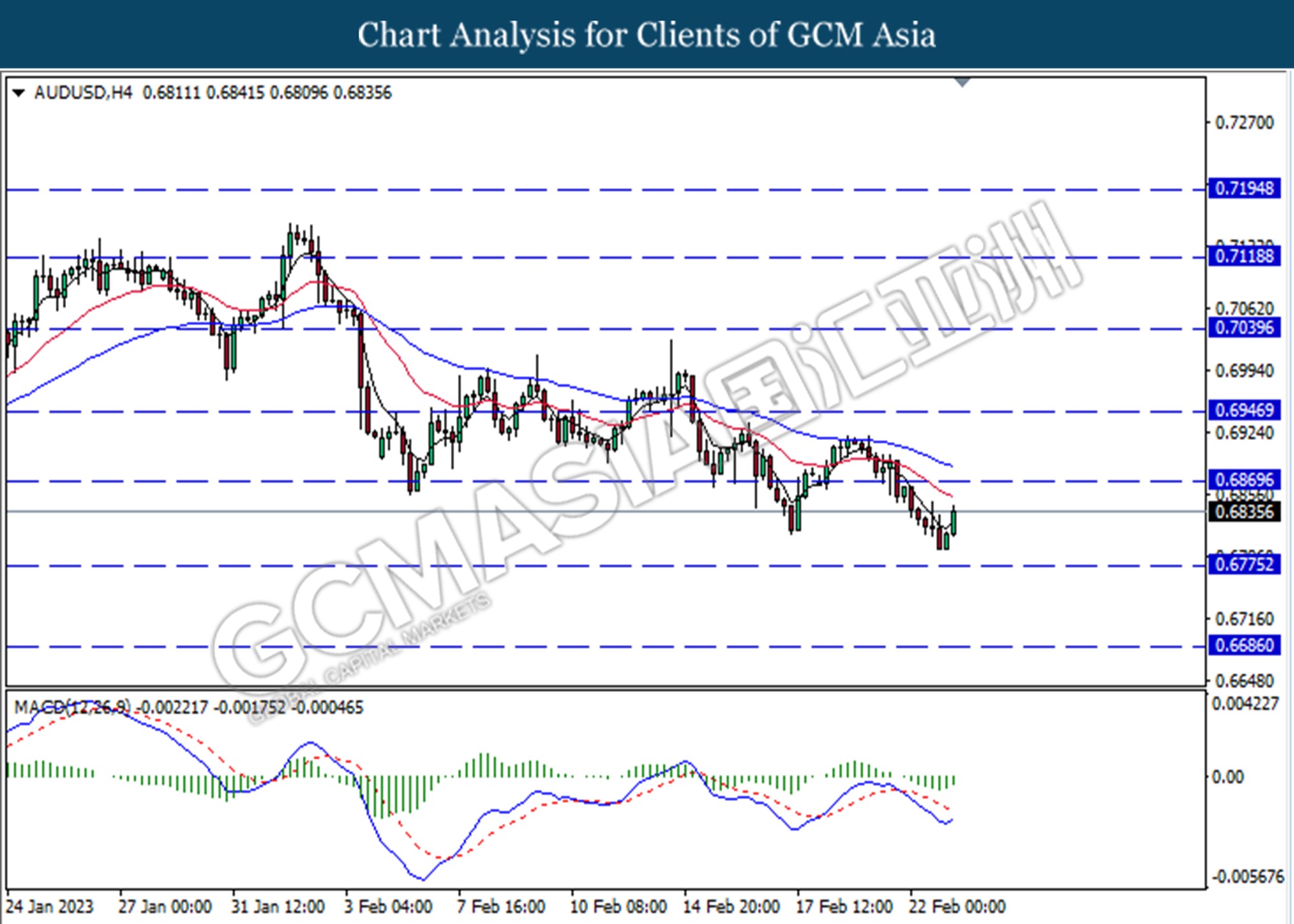Screen dimensions: 1294x924
Task: Select the 0.68696 price level label
Action: point(1244,479)
